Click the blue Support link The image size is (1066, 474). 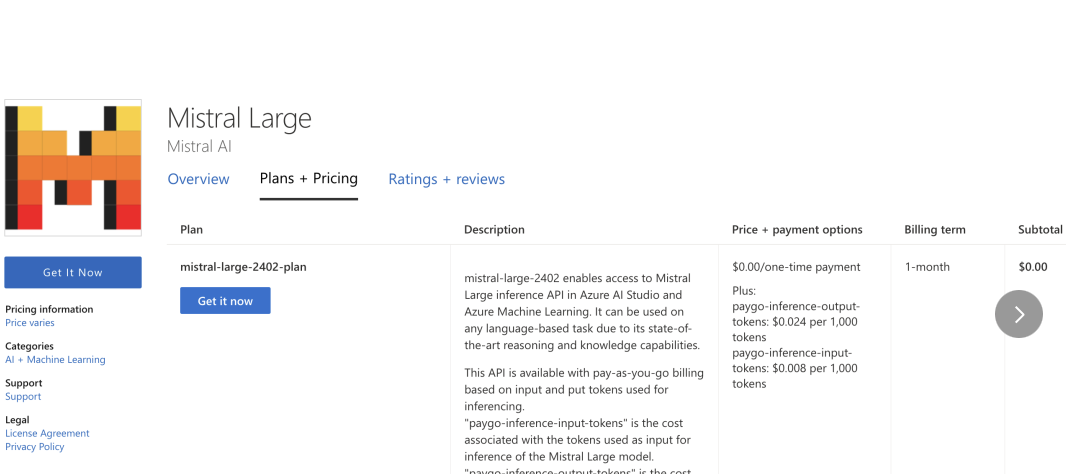pos(23,396)
